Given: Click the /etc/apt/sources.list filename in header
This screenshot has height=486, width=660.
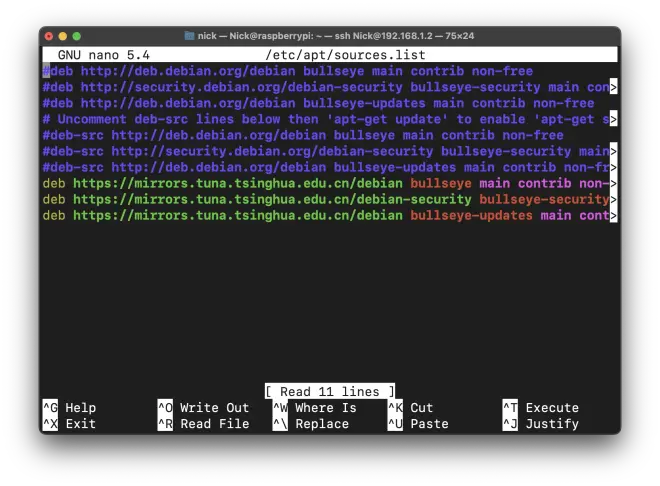Looking at the screenshot, I should pyautogui.click(x=345, y=55).
